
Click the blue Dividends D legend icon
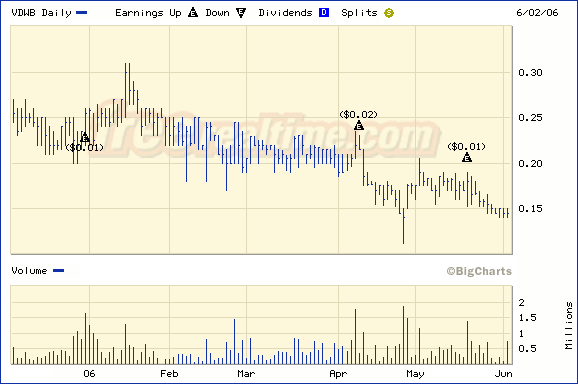pos(324,13)
